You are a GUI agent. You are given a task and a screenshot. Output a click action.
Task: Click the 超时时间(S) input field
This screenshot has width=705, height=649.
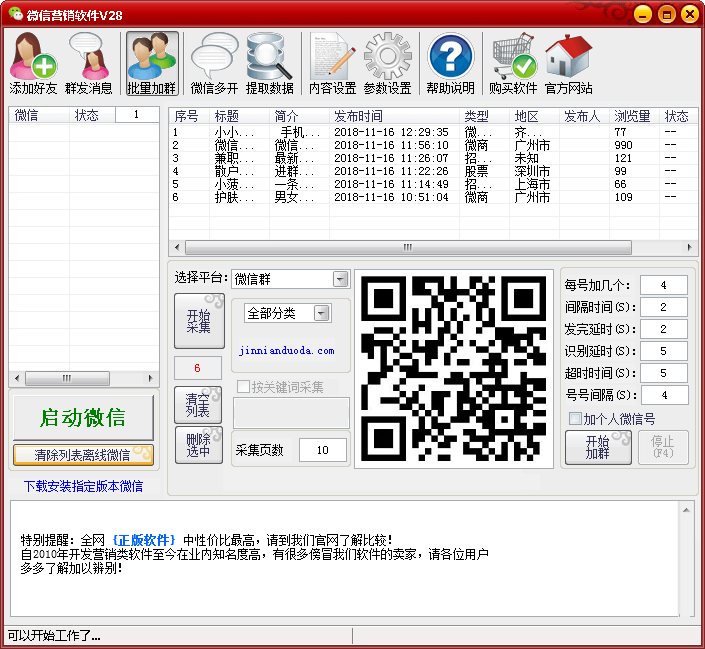pyautogui.click(x=664, y=373)
